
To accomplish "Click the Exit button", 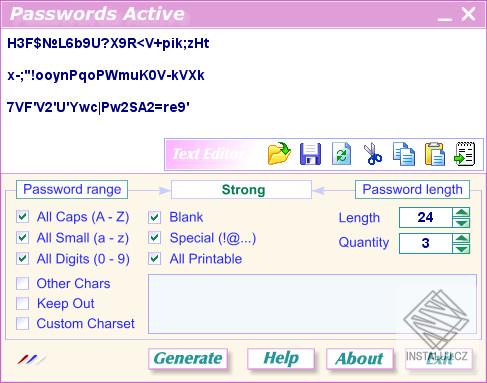I will [439, 359].
